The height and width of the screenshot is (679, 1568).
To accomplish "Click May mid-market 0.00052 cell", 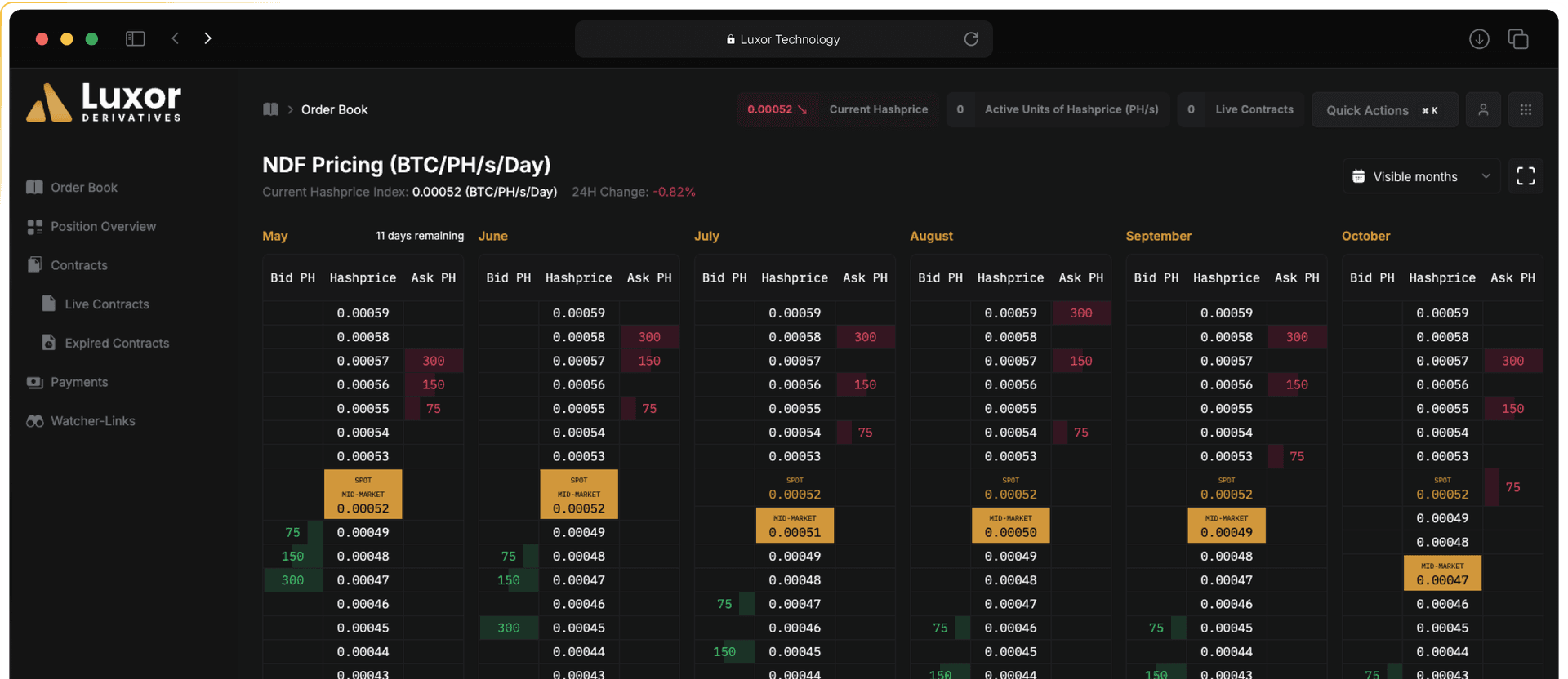I will click(x=363, y=495).
